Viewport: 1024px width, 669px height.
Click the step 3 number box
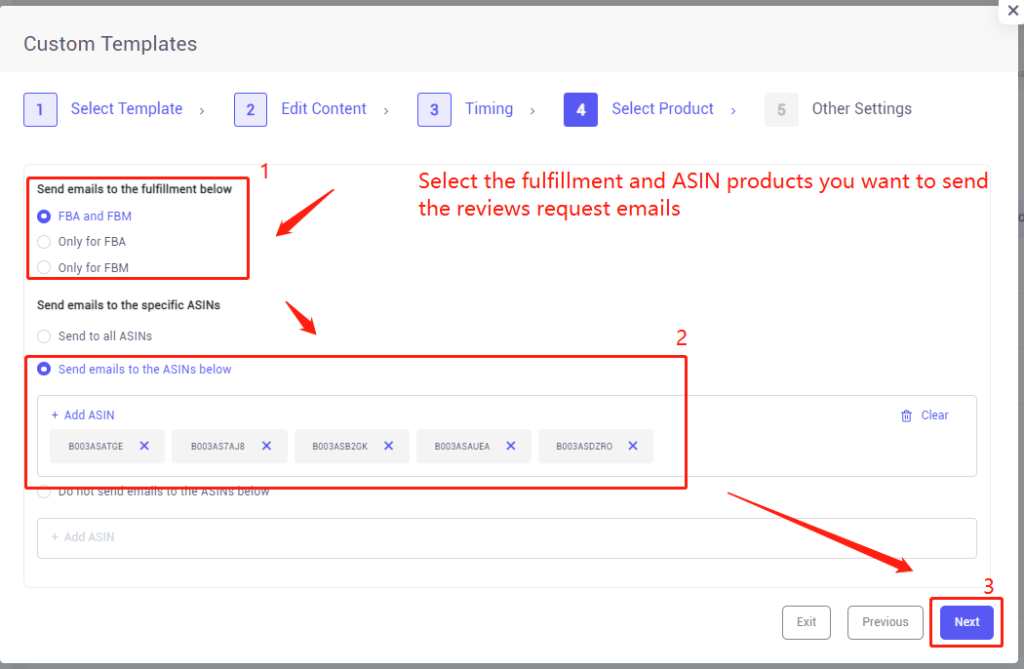point(434,110)
